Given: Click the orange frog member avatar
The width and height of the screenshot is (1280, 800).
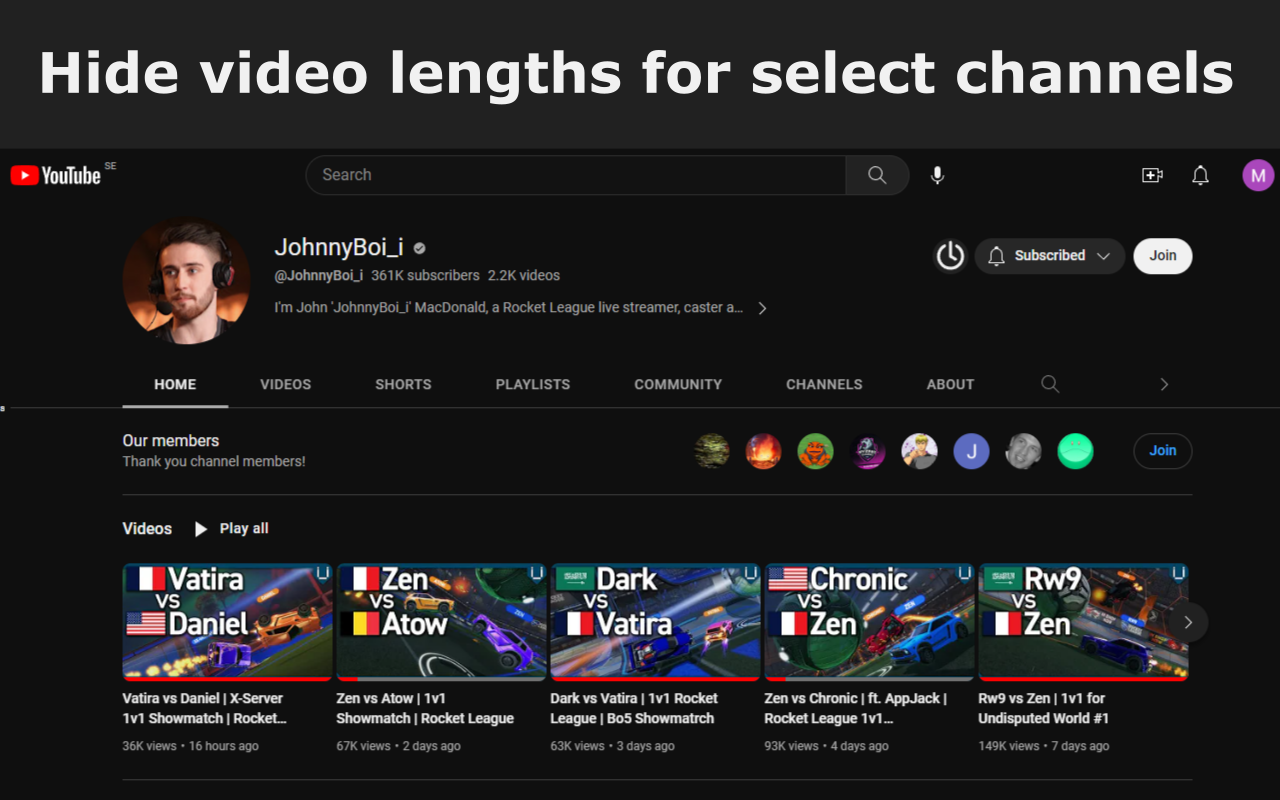Looking at the screenshot, I should (x=816, y=451).
